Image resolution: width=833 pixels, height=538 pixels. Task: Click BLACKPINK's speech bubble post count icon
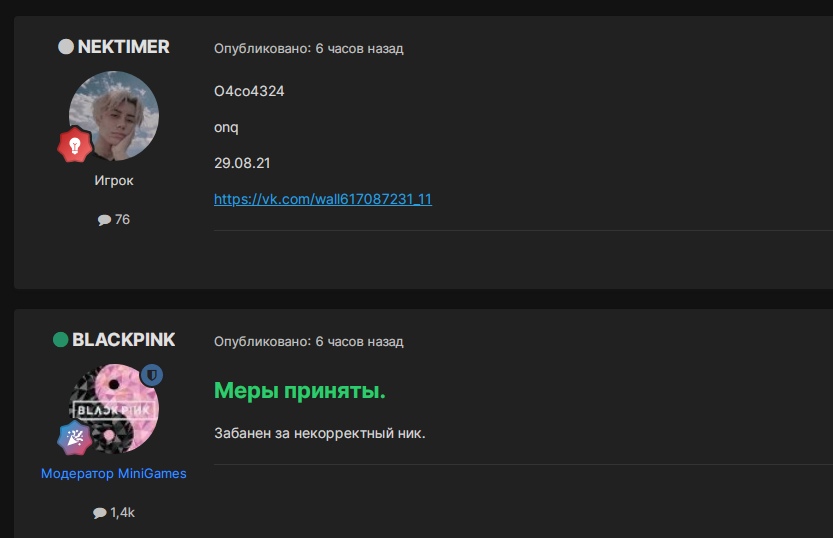99,513
